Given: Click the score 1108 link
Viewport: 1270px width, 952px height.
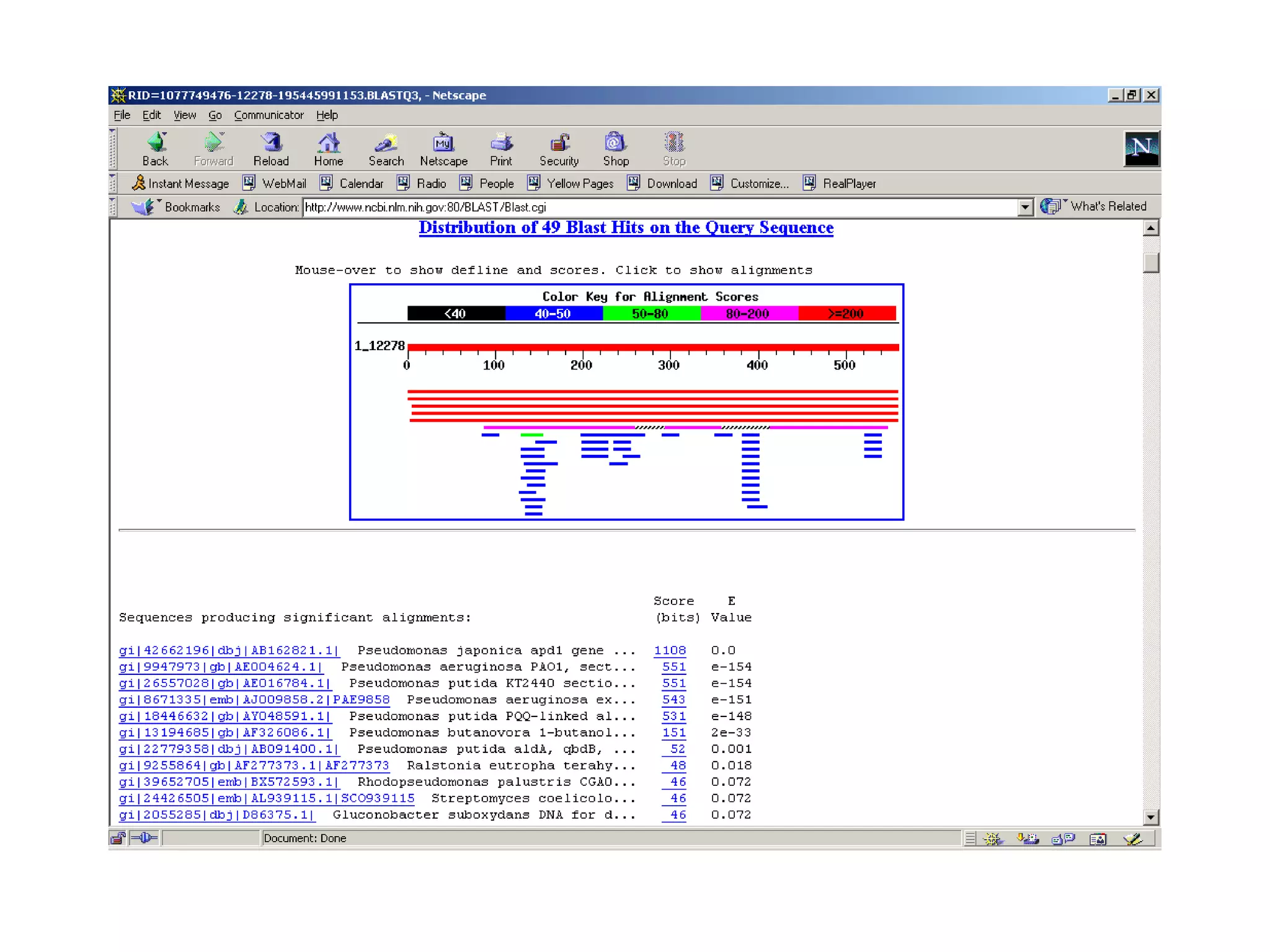Looking at the screenshot, I should (670, 650).
